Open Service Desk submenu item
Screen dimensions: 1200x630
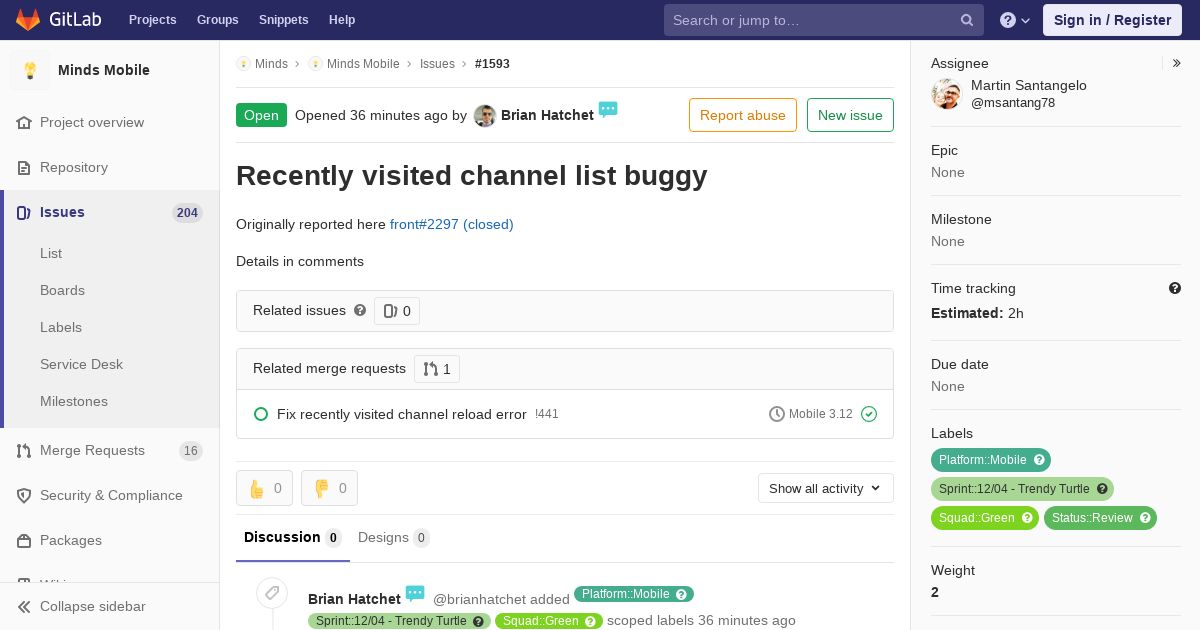(81, 365)
